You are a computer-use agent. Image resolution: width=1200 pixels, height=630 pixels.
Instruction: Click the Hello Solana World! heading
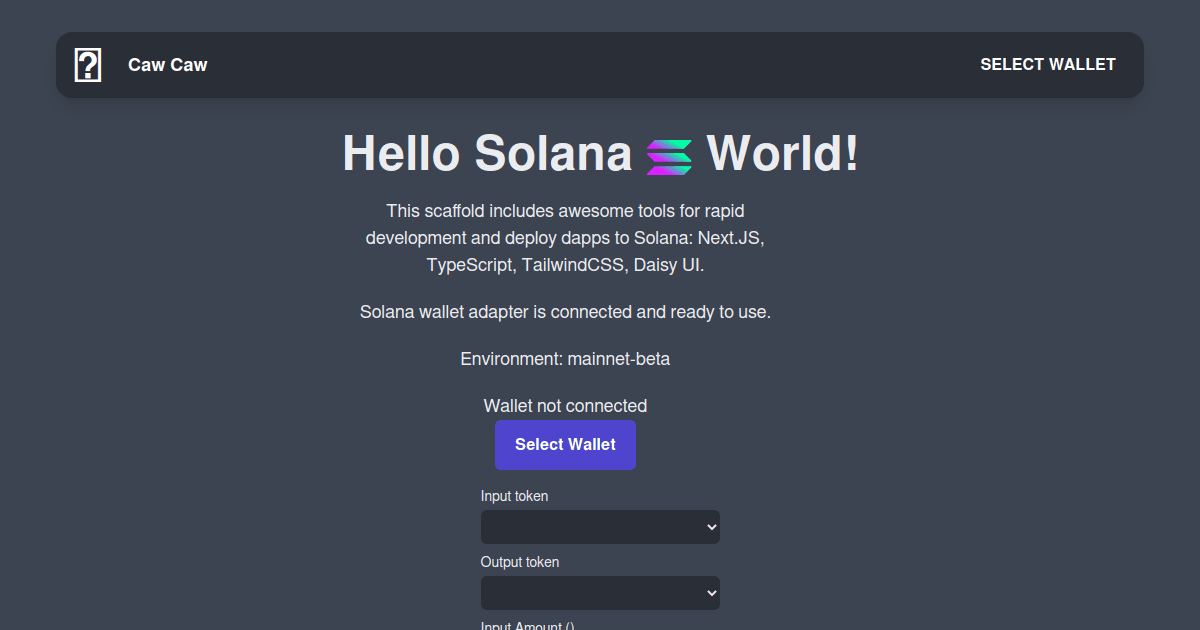click(599, 155)
